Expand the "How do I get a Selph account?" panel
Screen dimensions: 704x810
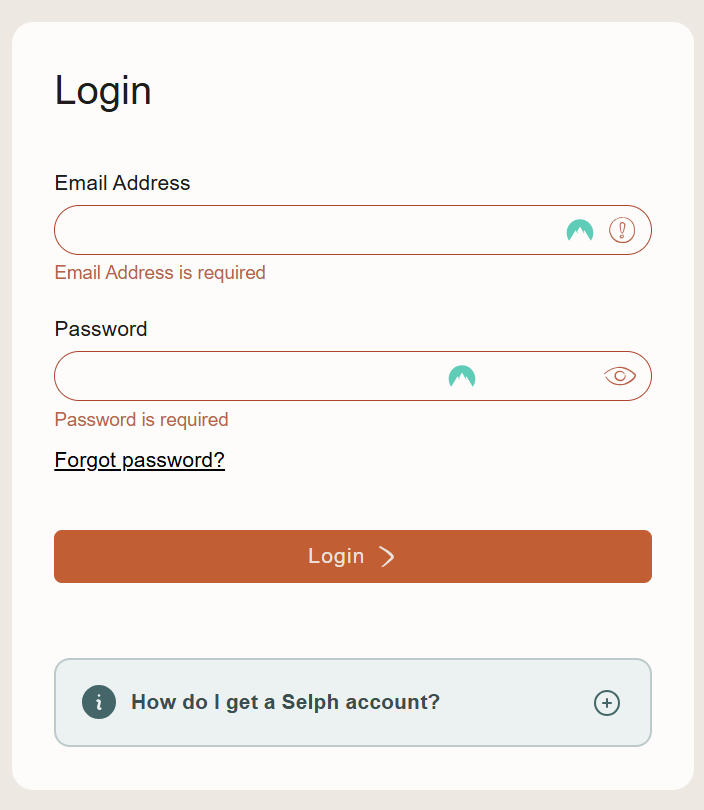click(353, 703)
